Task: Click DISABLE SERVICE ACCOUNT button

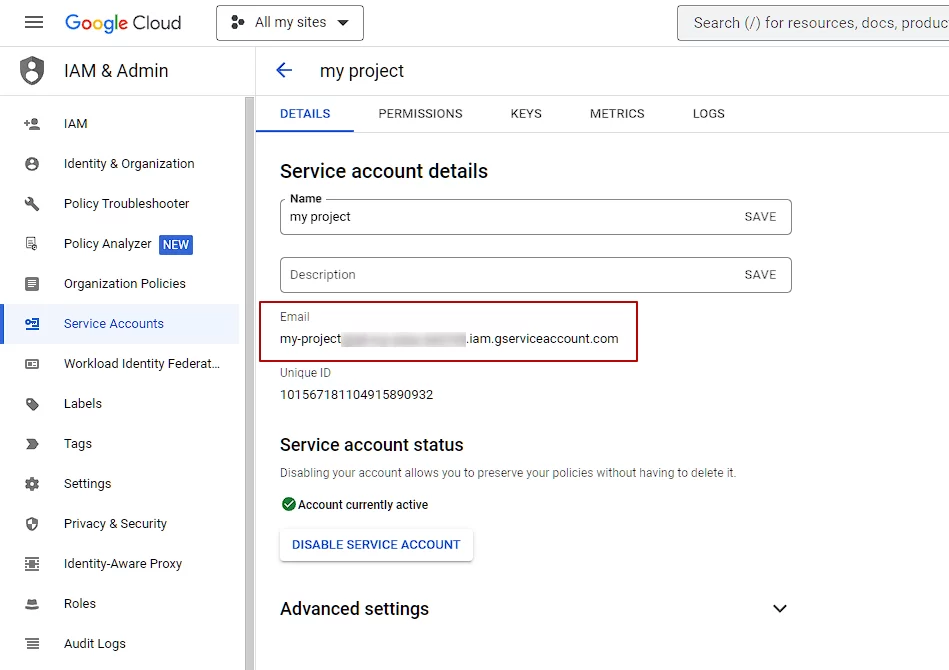Action: point(376,545)
